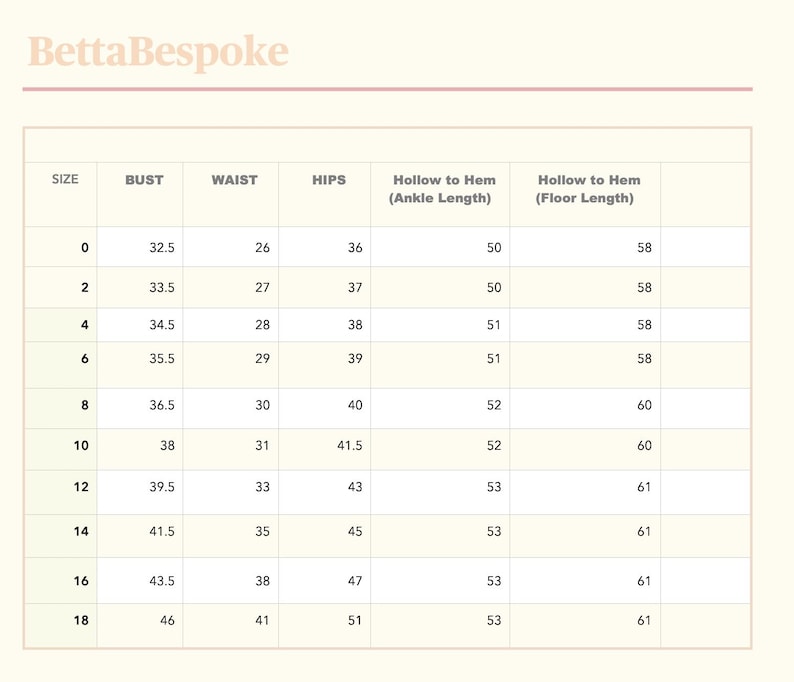This screenshot has width=794, height=682.
Task: Click floor length 58 in size 6 row
Action: [645, 358]
